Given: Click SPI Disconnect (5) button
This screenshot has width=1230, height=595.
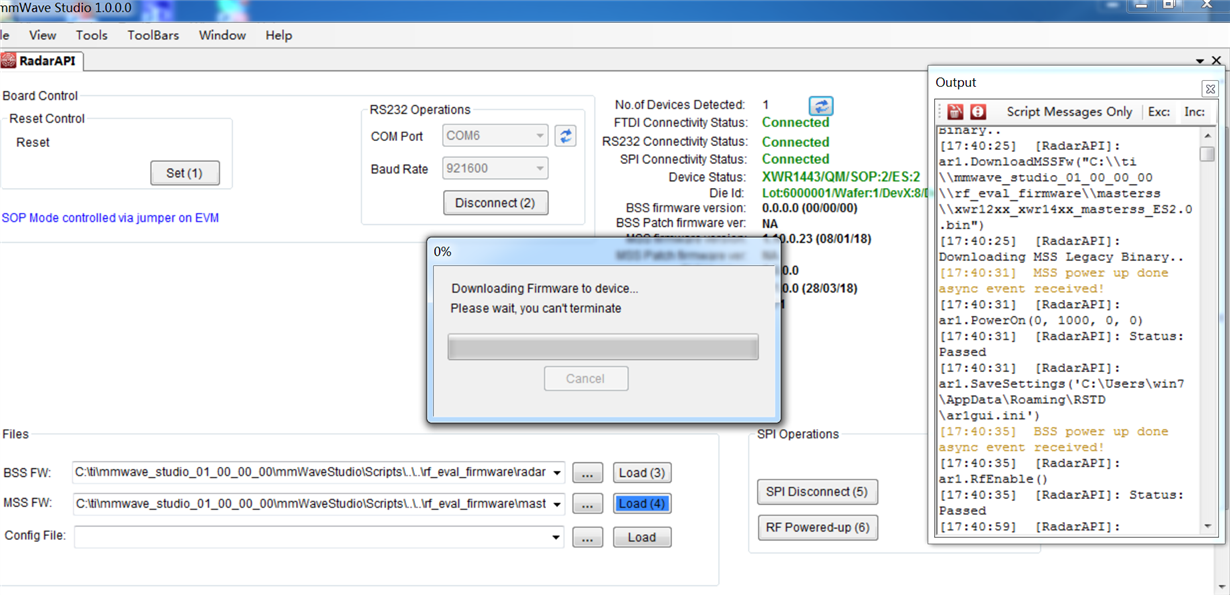Looking at the screenshot, I should click(x=817, y=492).
